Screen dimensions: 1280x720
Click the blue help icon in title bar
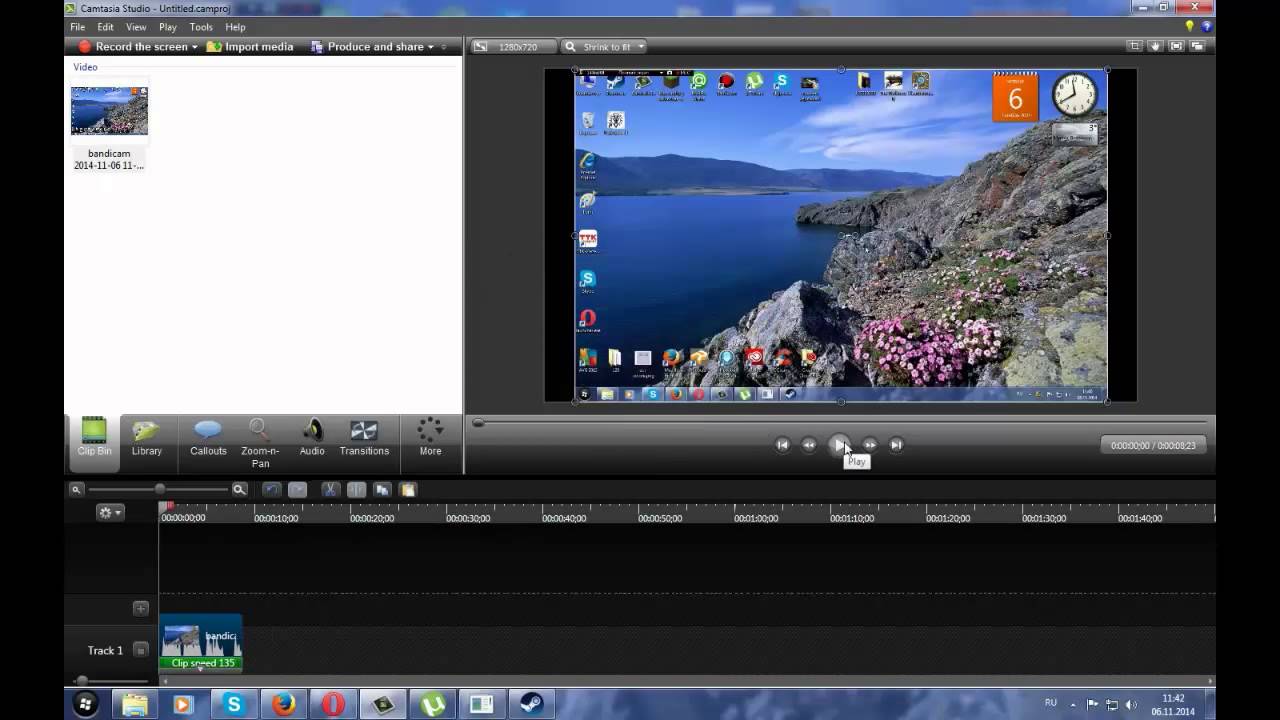(1206, 27)
